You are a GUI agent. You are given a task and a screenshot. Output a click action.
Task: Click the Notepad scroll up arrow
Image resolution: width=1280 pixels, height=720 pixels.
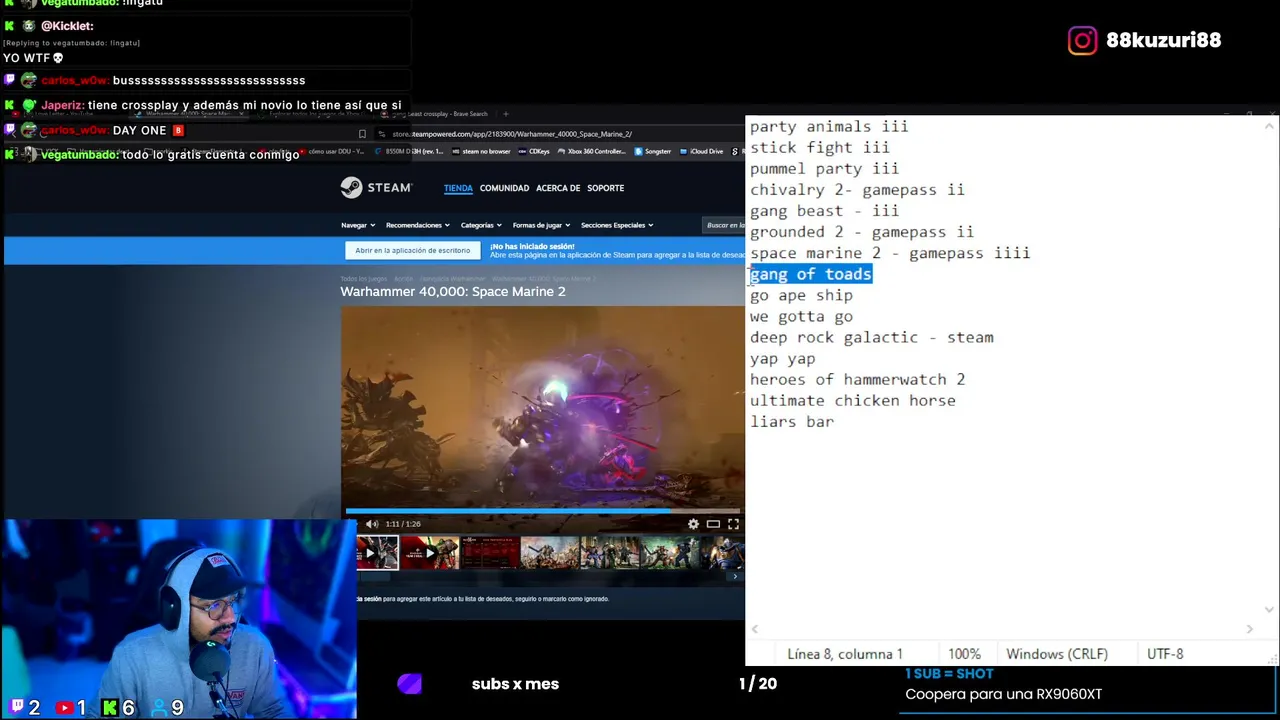[x=1270, y=126]
